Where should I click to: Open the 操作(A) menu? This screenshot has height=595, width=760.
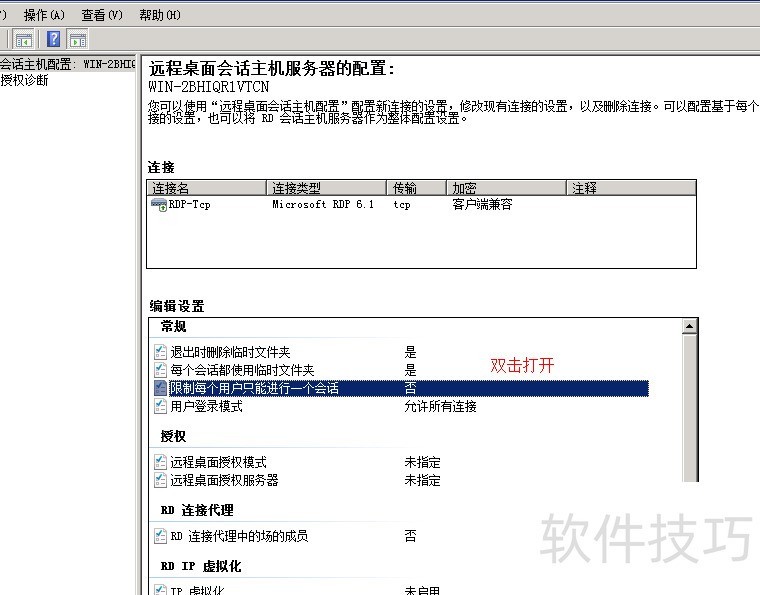click(x=44, y=15)
